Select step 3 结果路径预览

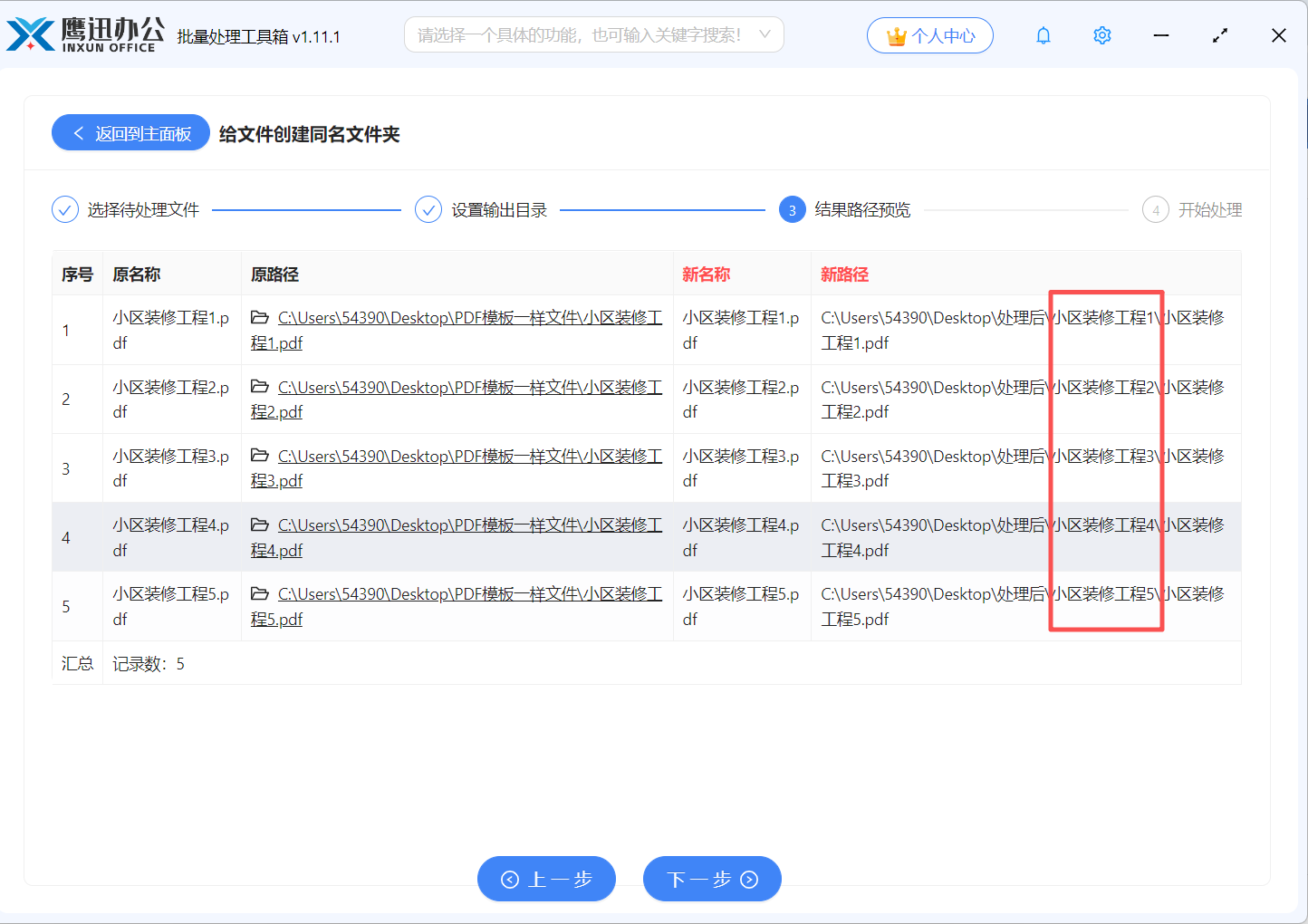[x=792, y=210]
